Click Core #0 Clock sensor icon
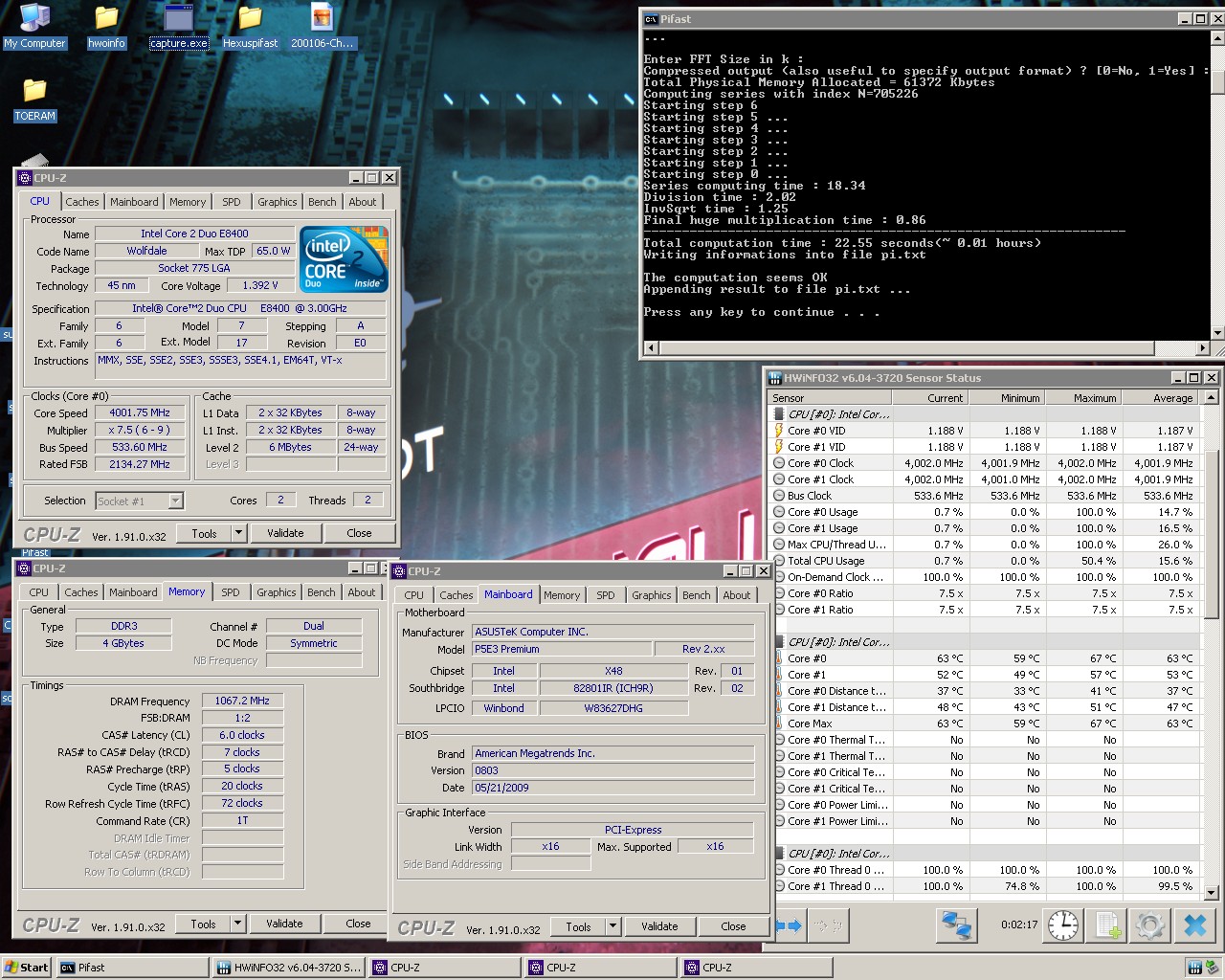Viewport: 1225px width, 980px height. tap(779, 463)
